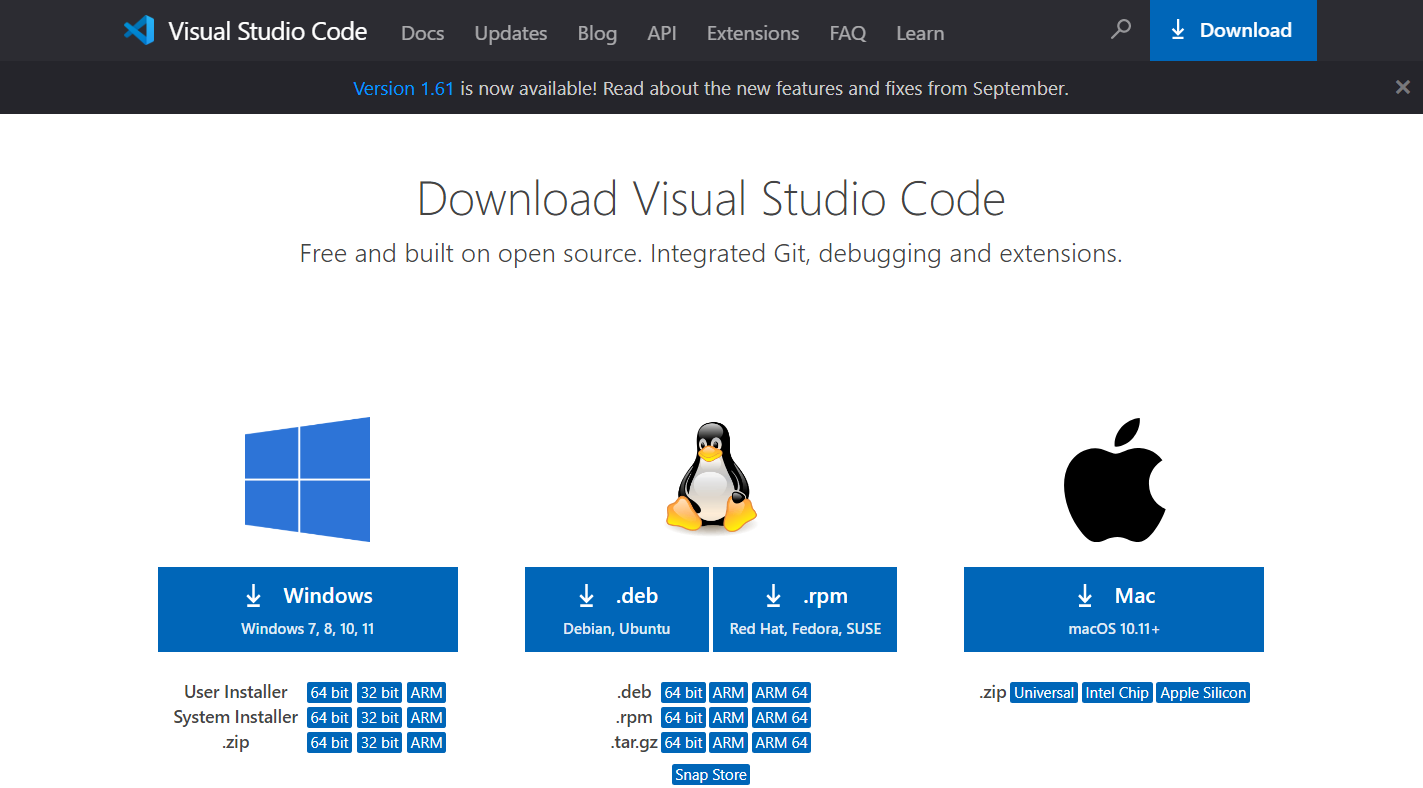The width and height of the screenshot is (1423, 788).
Task: Open the Extensions navigation item
Action: pos(753,33)
